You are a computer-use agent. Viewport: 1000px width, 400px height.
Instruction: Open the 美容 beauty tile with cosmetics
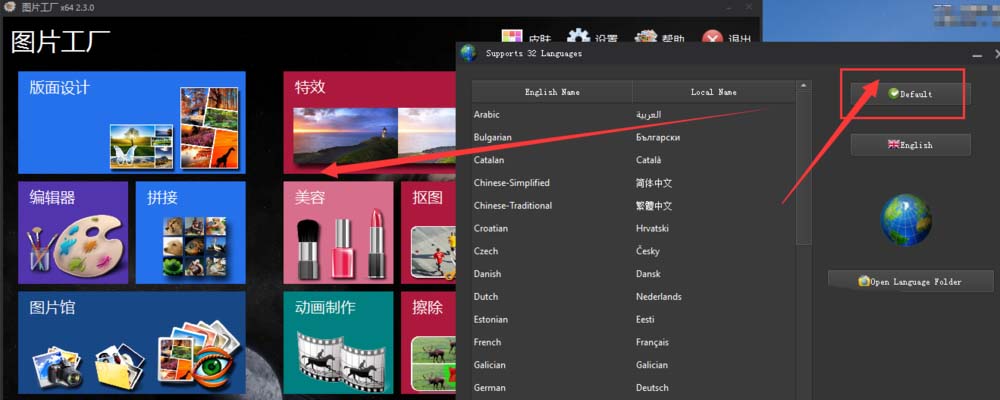[339, 233]
